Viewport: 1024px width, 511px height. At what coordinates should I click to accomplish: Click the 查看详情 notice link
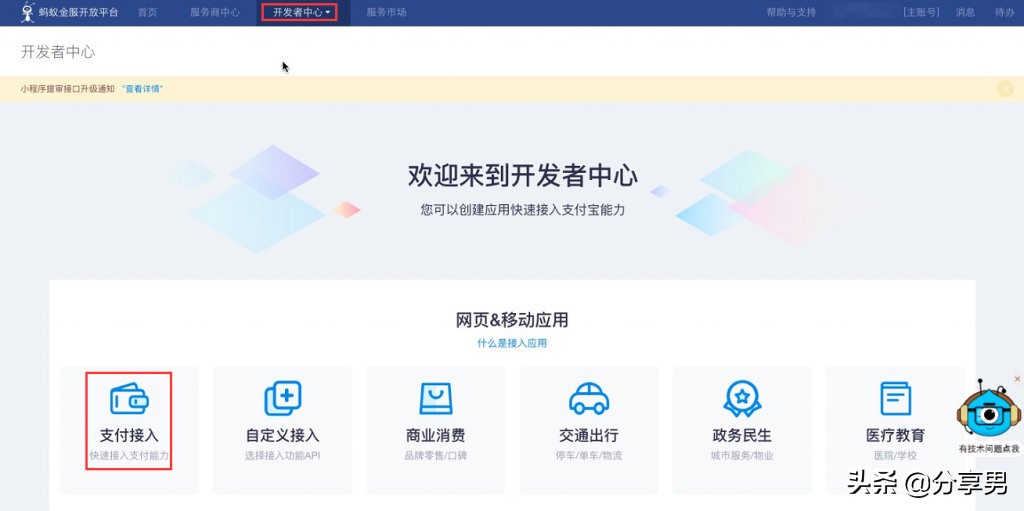click(142, 89)
